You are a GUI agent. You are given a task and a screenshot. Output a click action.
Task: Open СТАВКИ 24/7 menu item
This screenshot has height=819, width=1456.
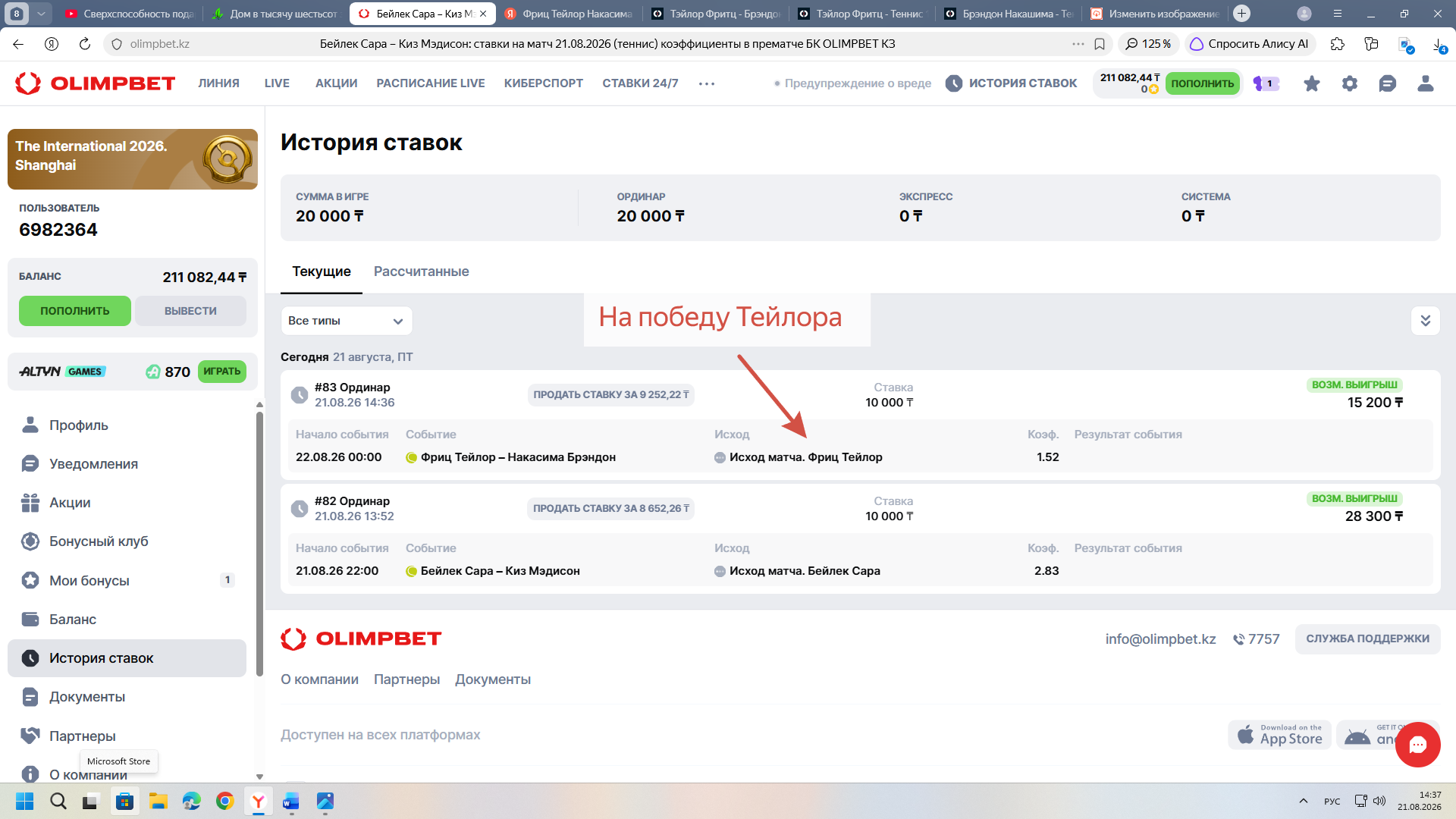pyautogui.click(x=640, y=83)
